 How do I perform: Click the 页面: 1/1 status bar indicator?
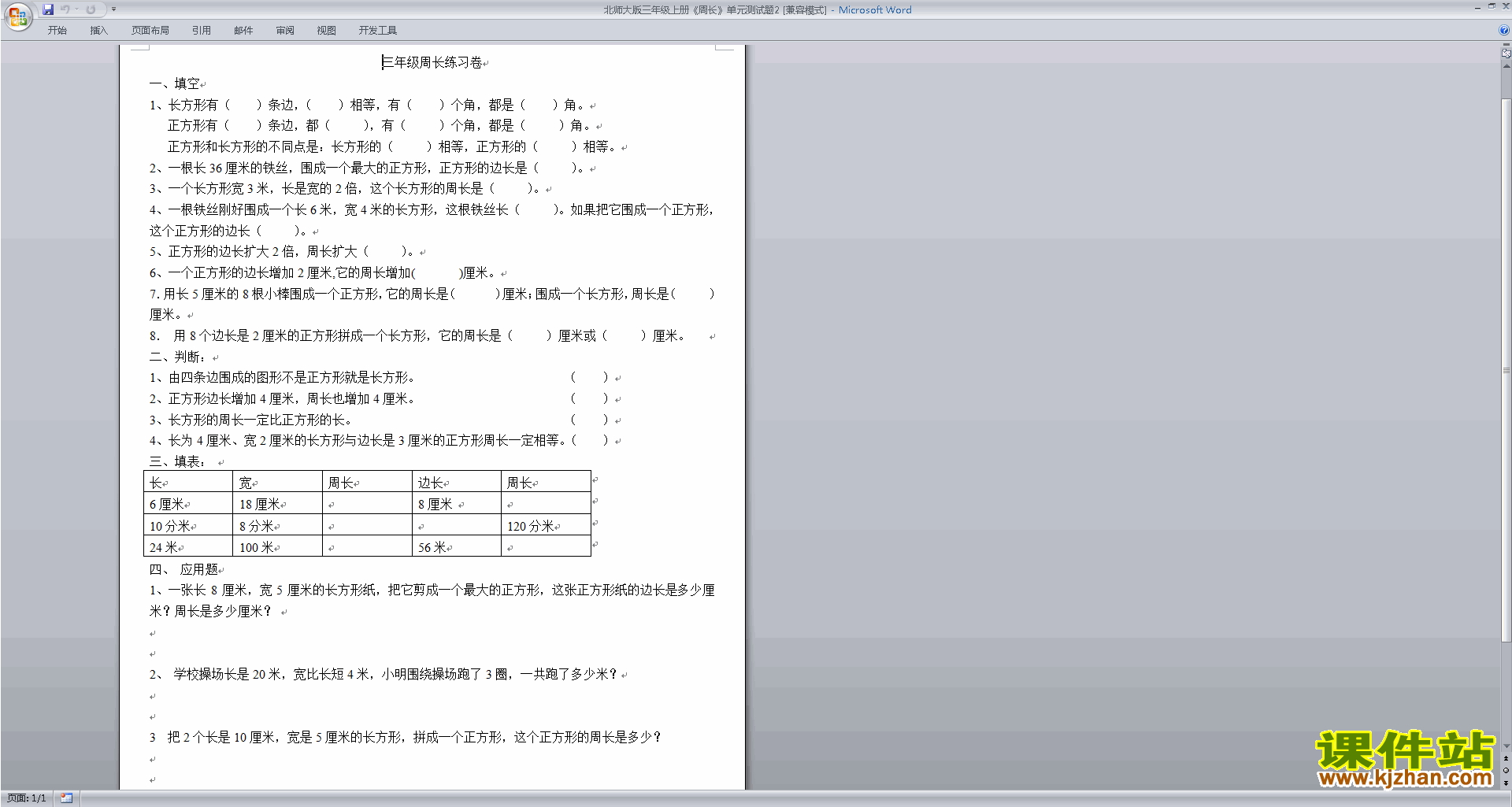pos(27,798)
